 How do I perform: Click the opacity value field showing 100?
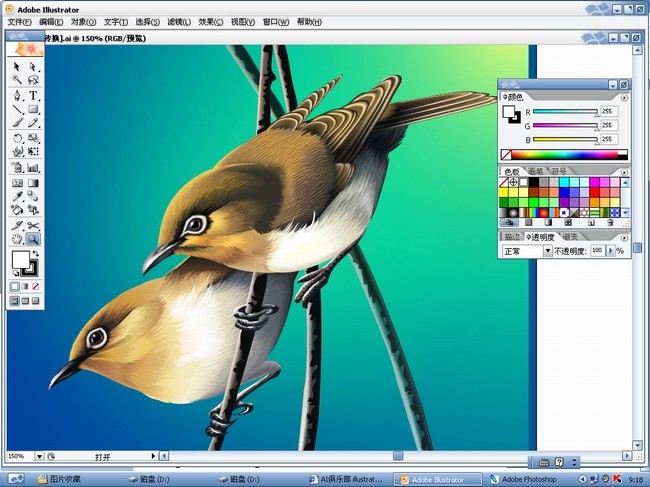(597, 251)
